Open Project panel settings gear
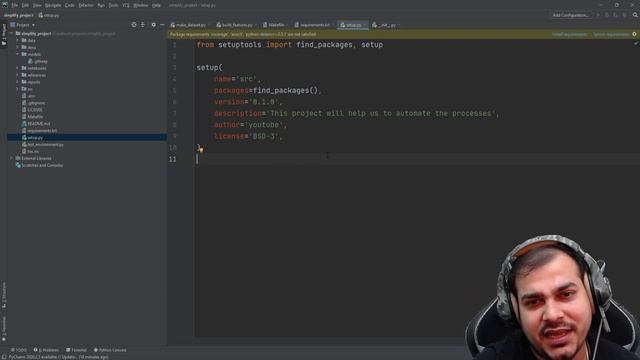Image resolution: width=640 pixels, height=360 pixels. pos(153,25)
